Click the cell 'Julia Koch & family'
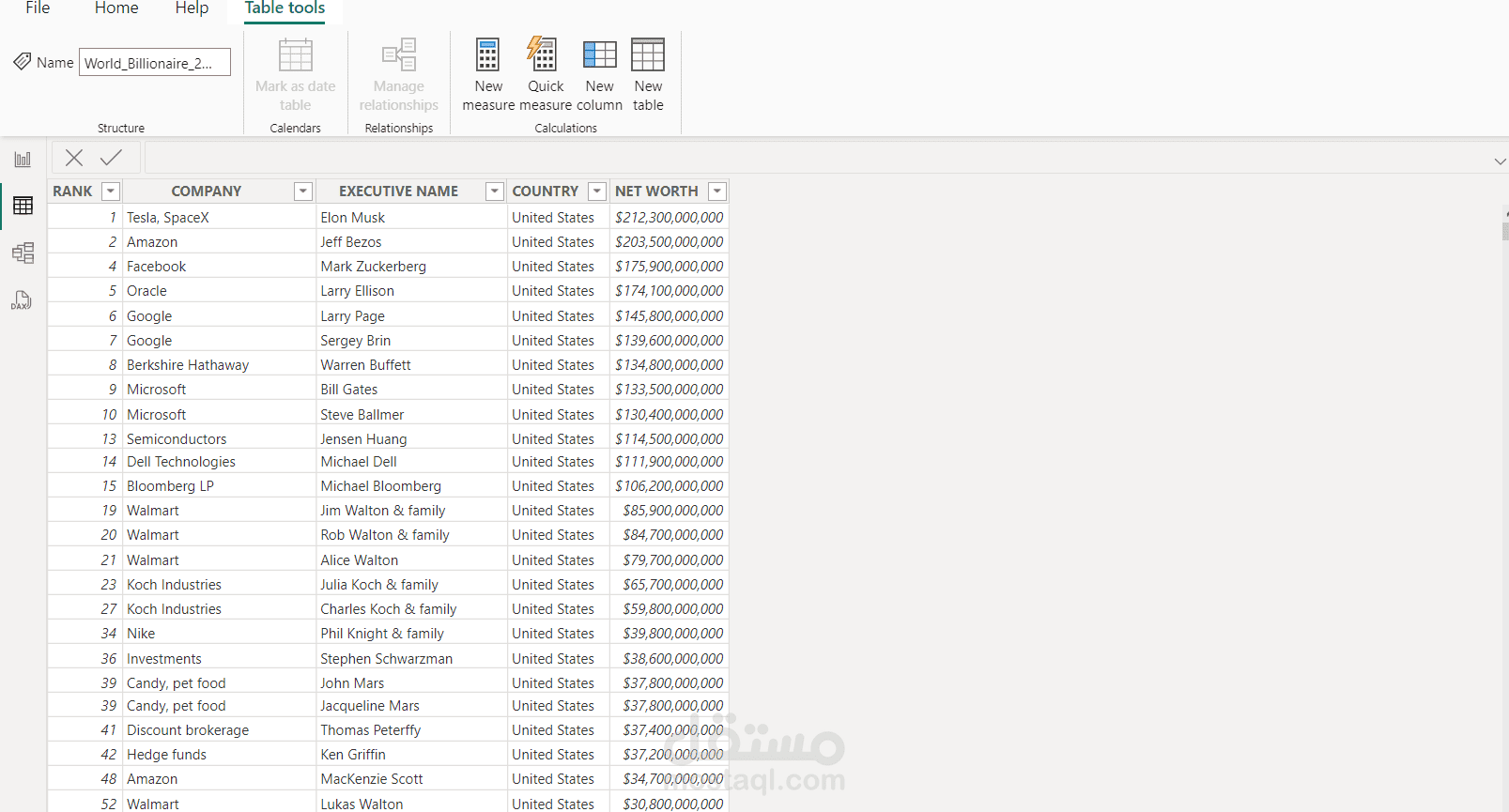Image resolution: width=1509 pixels, height=812 pixels. [411, 585]
